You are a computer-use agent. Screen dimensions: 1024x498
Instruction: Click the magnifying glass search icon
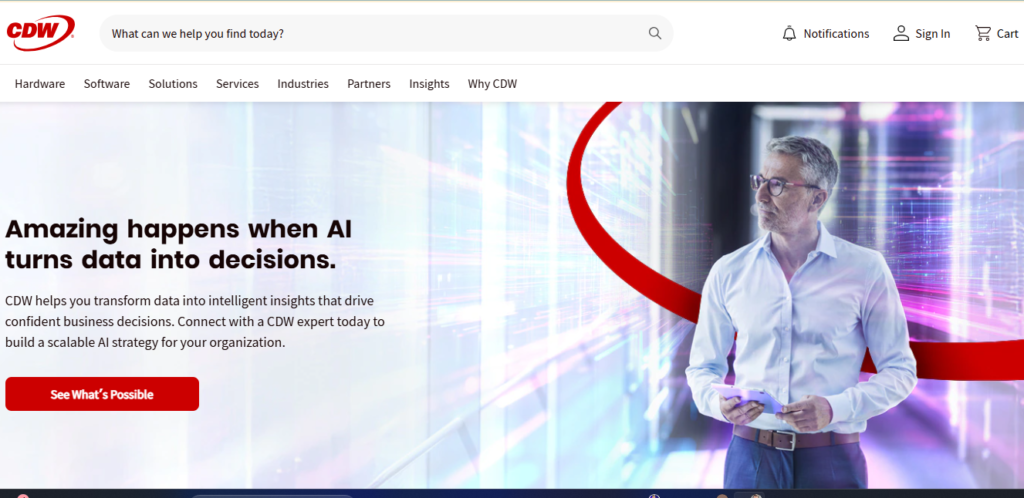pyautogui.click(x=654, y=33)
